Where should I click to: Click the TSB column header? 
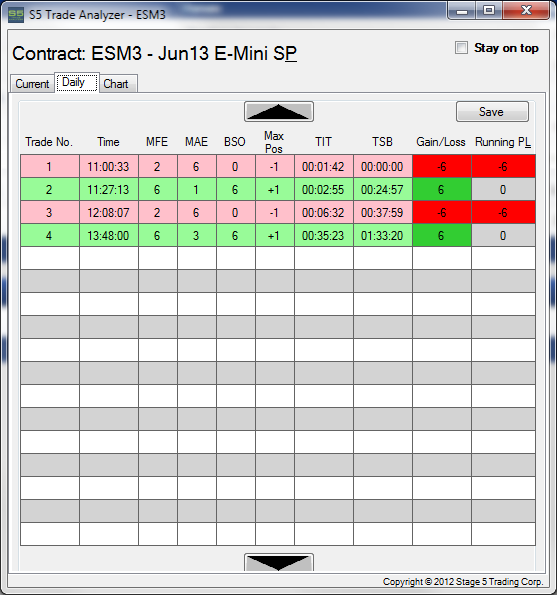coord(382,142)
